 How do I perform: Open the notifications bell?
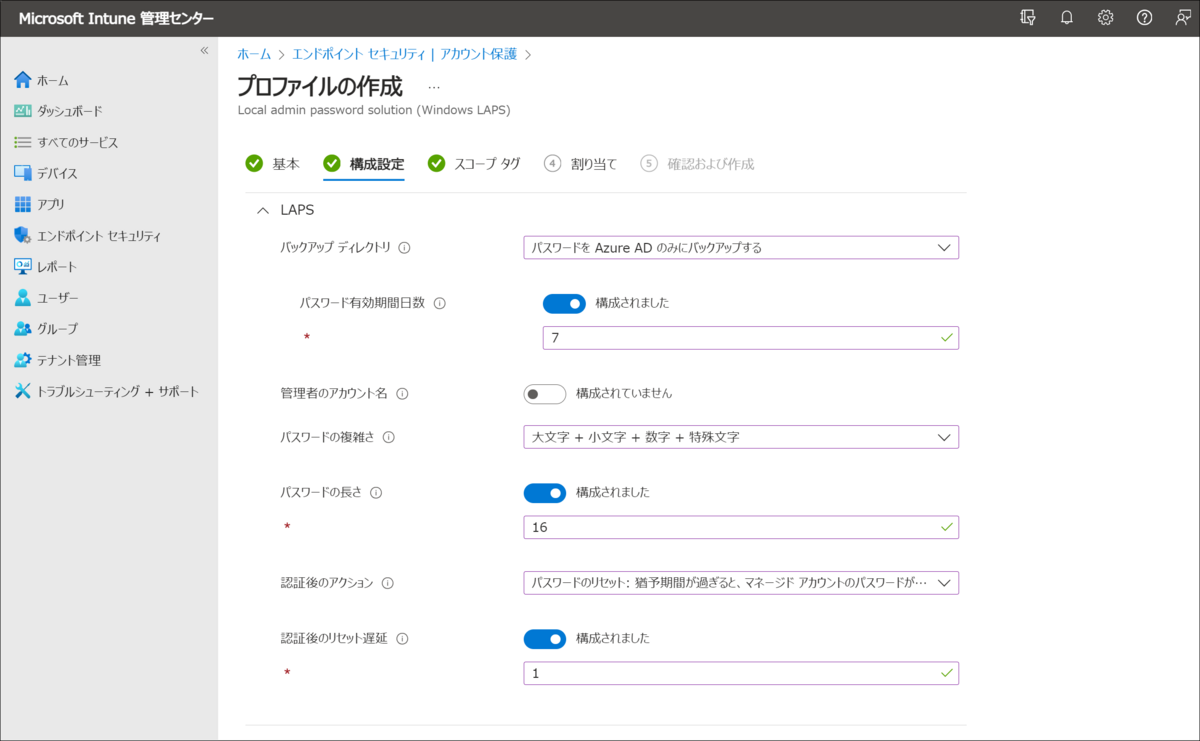click(1067, 17)
